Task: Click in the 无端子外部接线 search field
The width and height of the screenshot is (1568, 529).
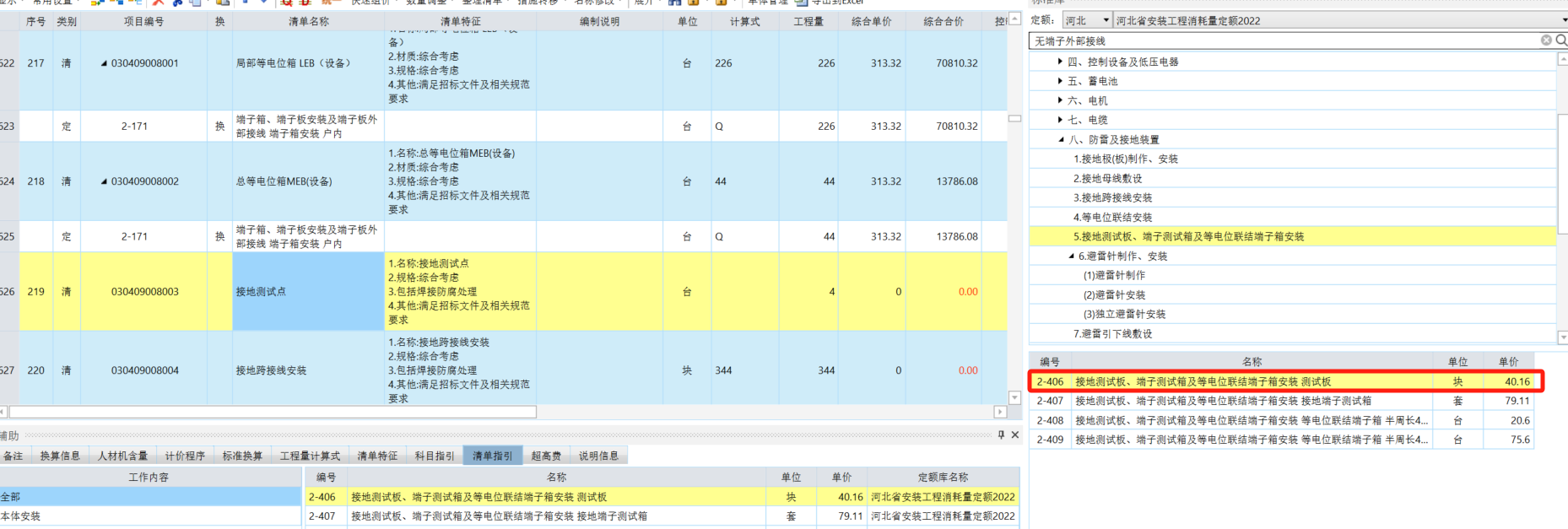Action: pyautogui.click(x=1283, y=40)
